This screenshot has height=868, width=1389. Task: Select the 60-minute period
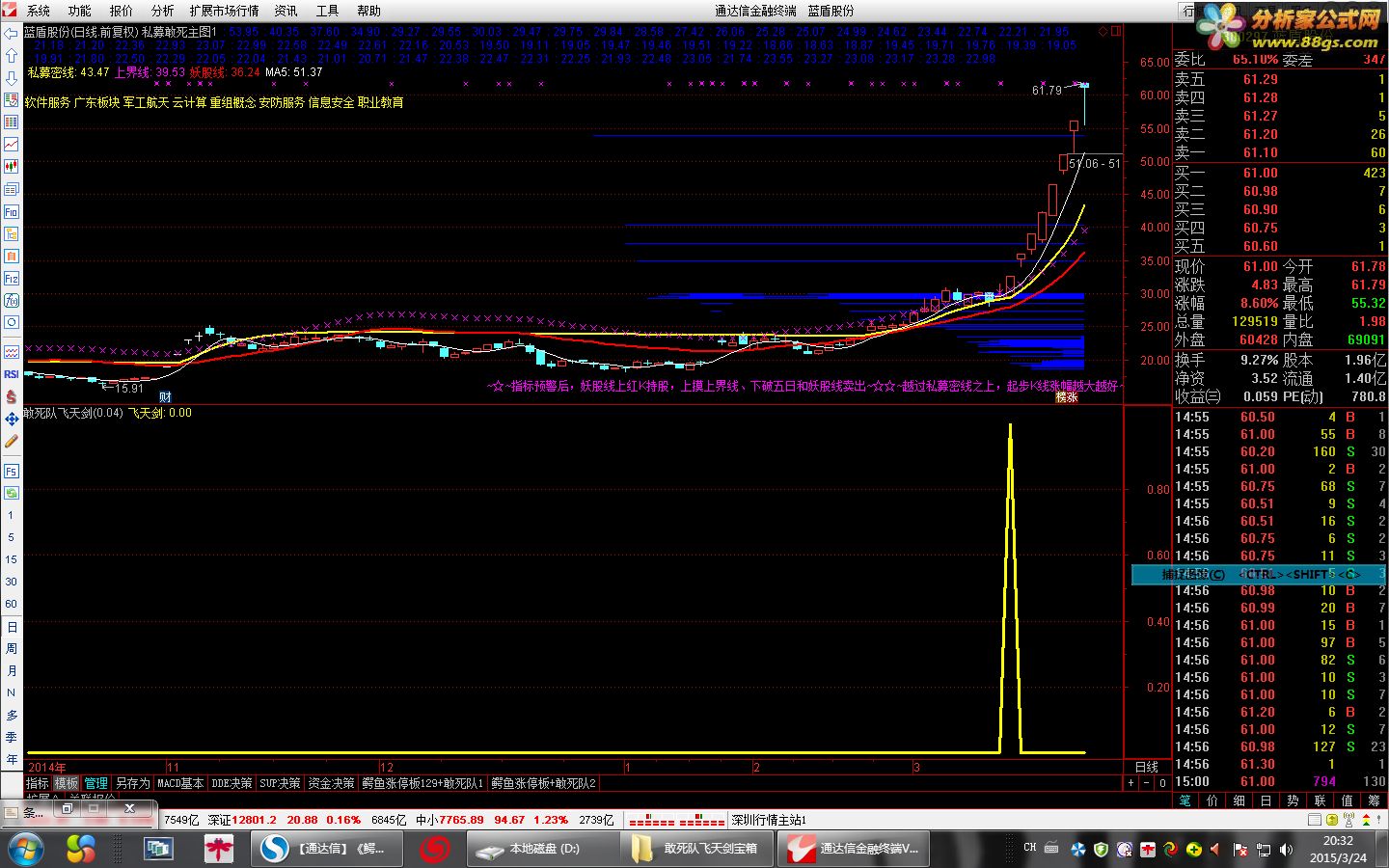[x=12, y=604]
